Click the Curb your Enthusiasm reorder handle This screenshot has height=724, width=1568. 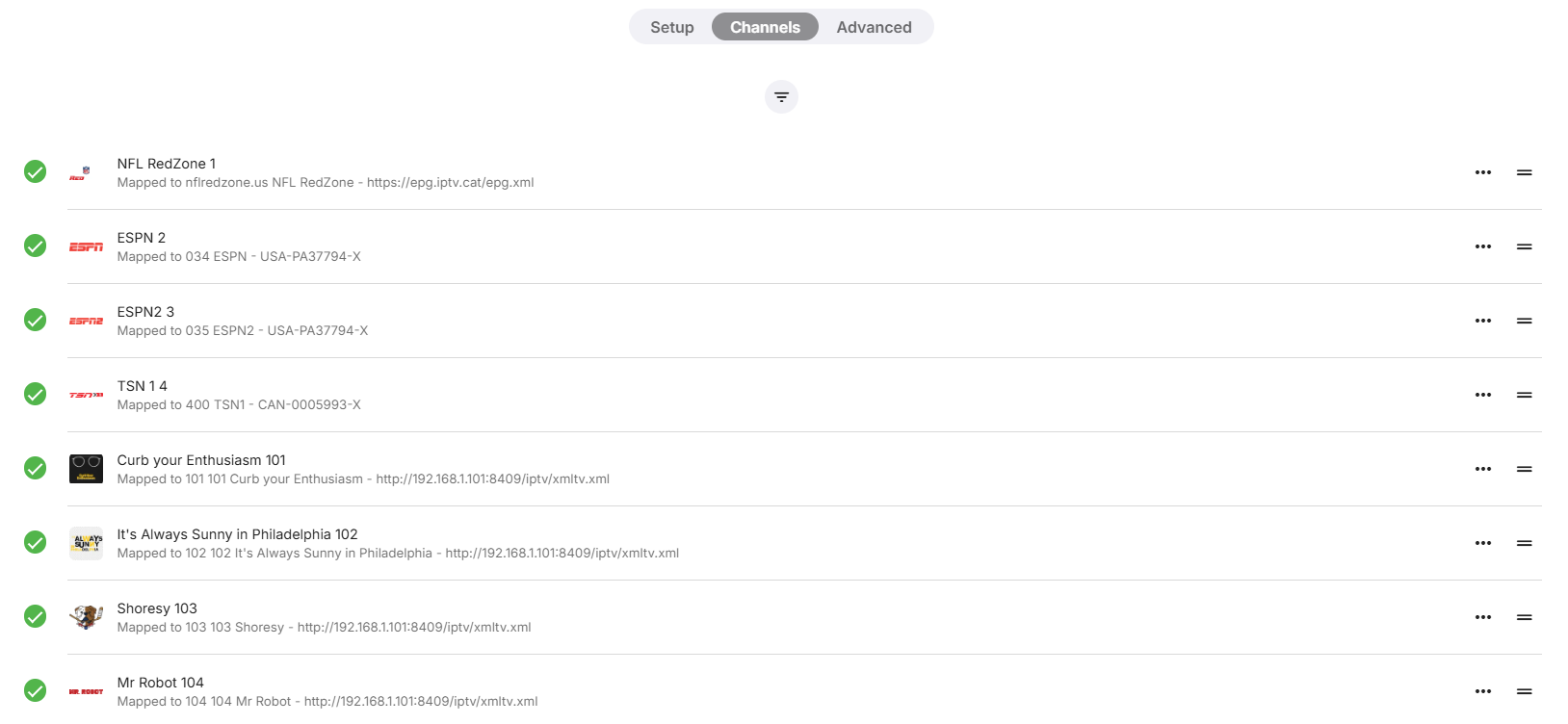(1525, 469)
